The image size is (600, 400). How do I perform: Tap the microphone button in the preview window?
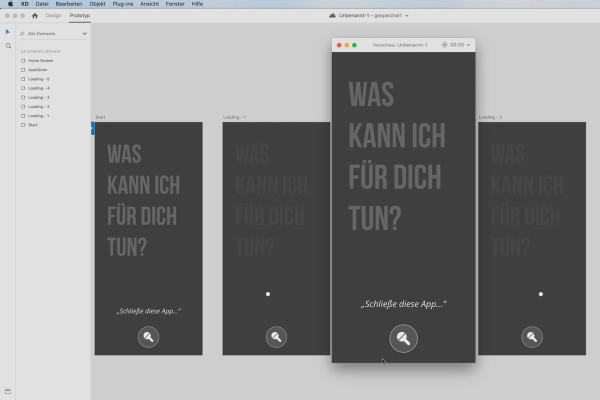[403, 338]
